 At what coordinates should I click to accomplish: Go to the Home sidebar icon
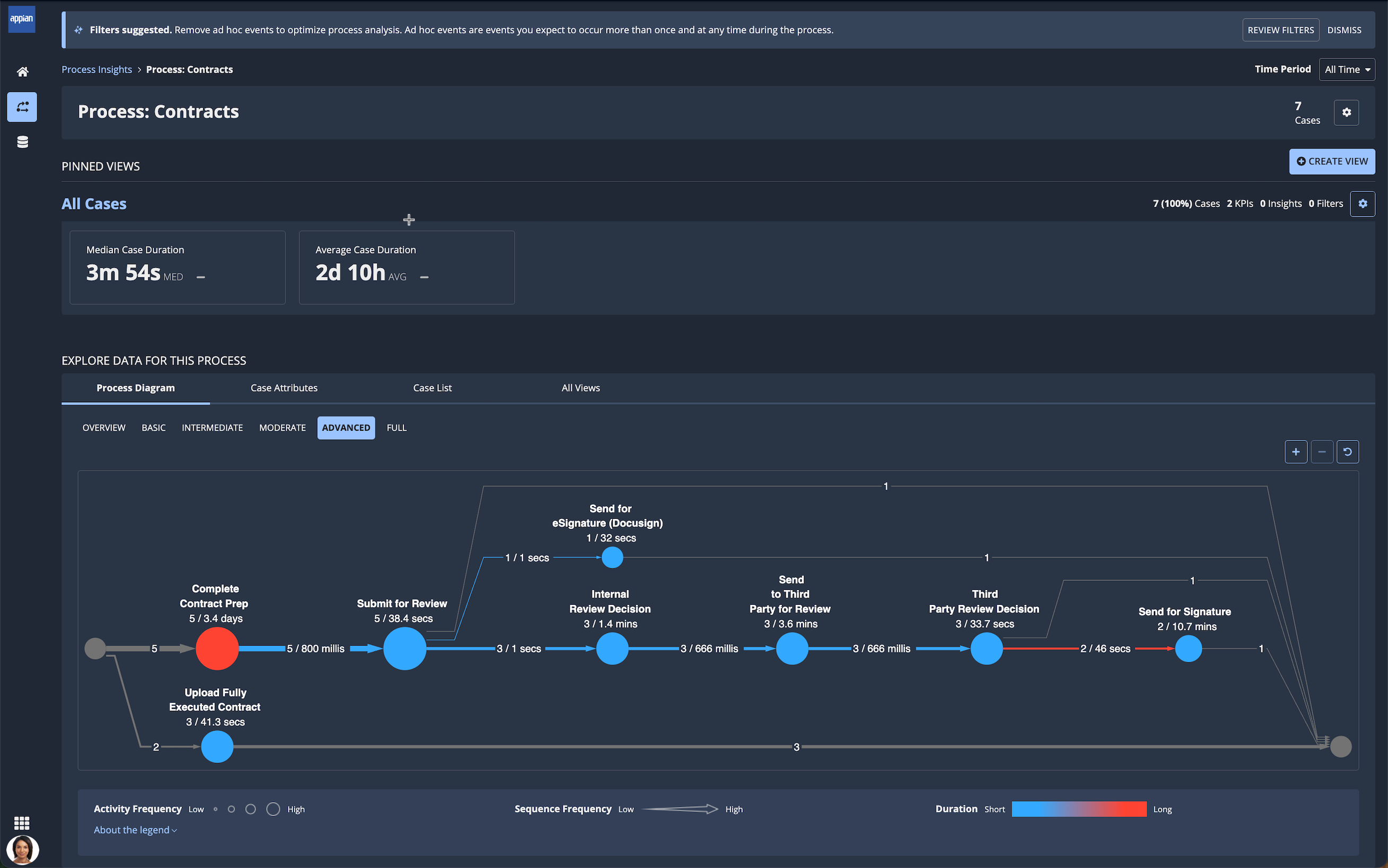[x=22, y=72]
